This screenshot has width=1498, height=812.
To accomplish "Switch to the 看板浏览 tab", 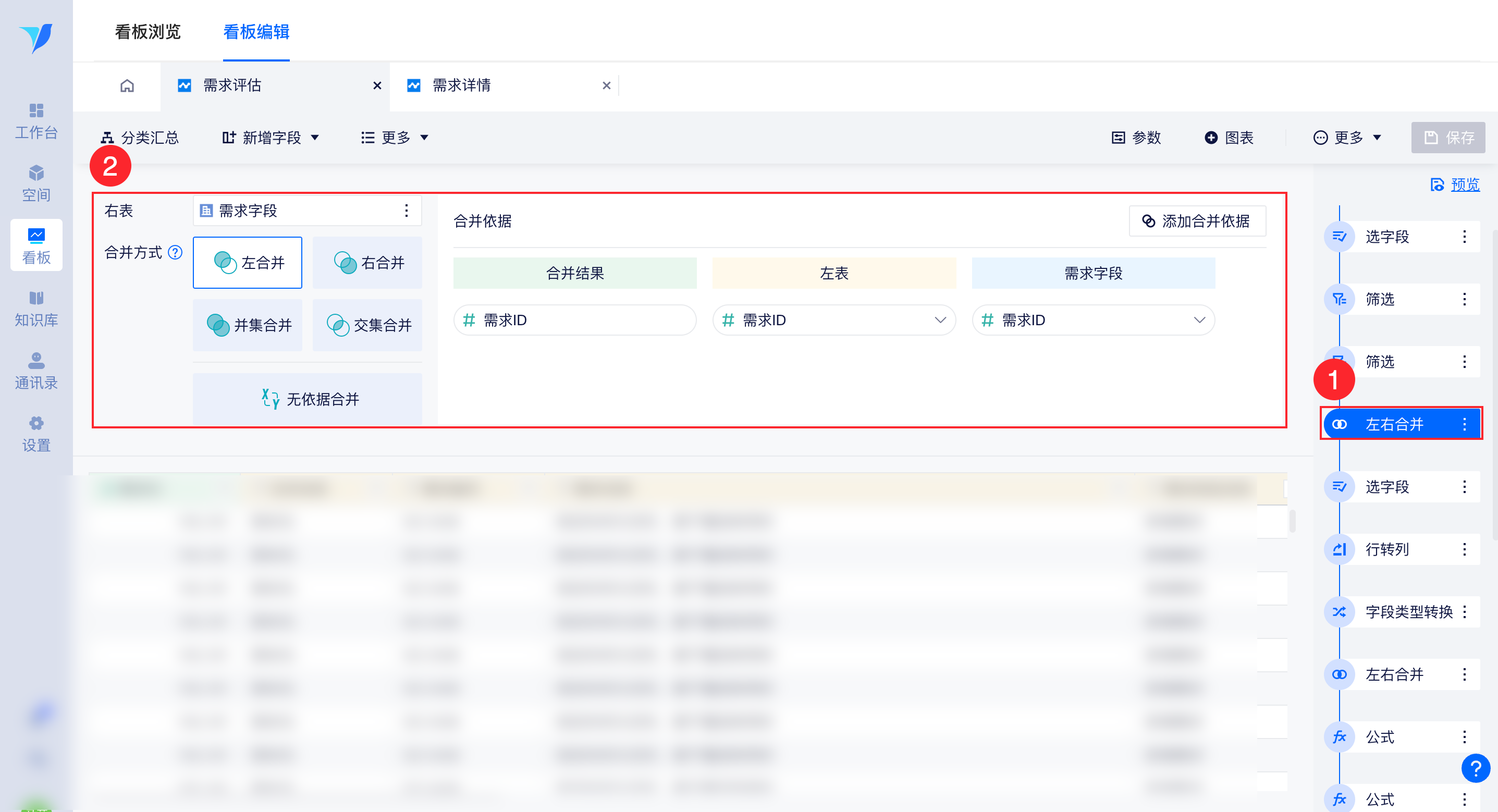I will coord(148,31).
